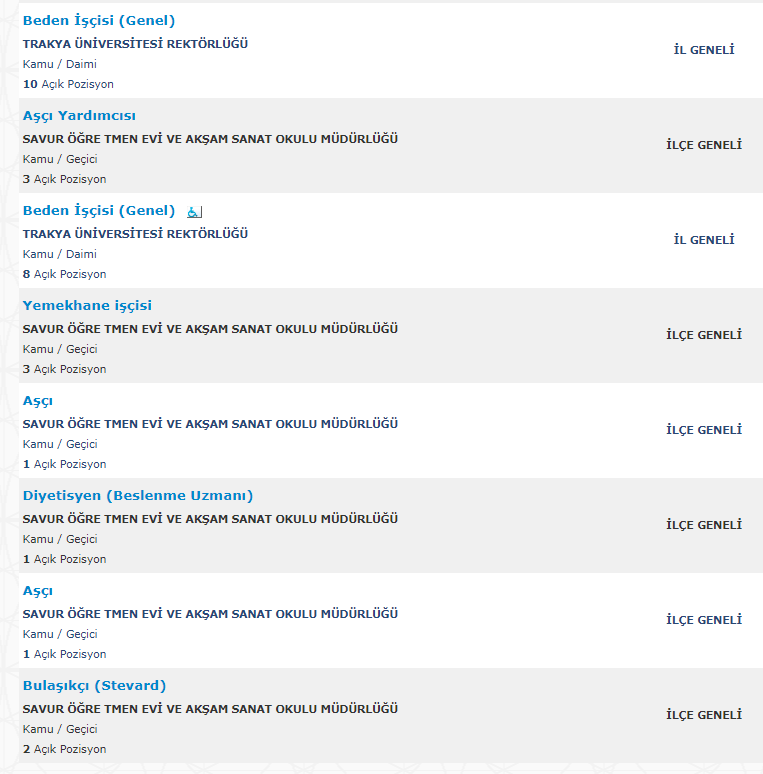Open the Yemekhane işçisi job listing

87,306
